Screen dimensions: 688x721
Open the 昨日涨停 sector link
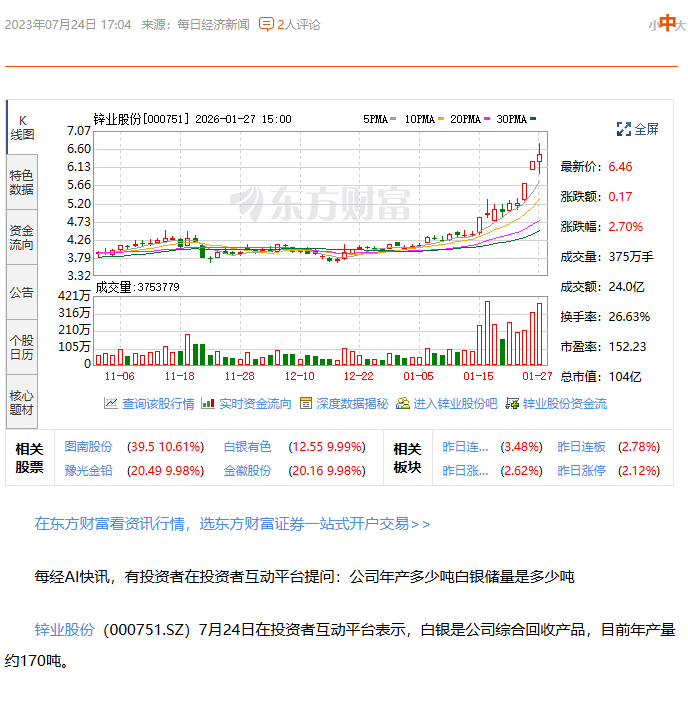[581, 470]
